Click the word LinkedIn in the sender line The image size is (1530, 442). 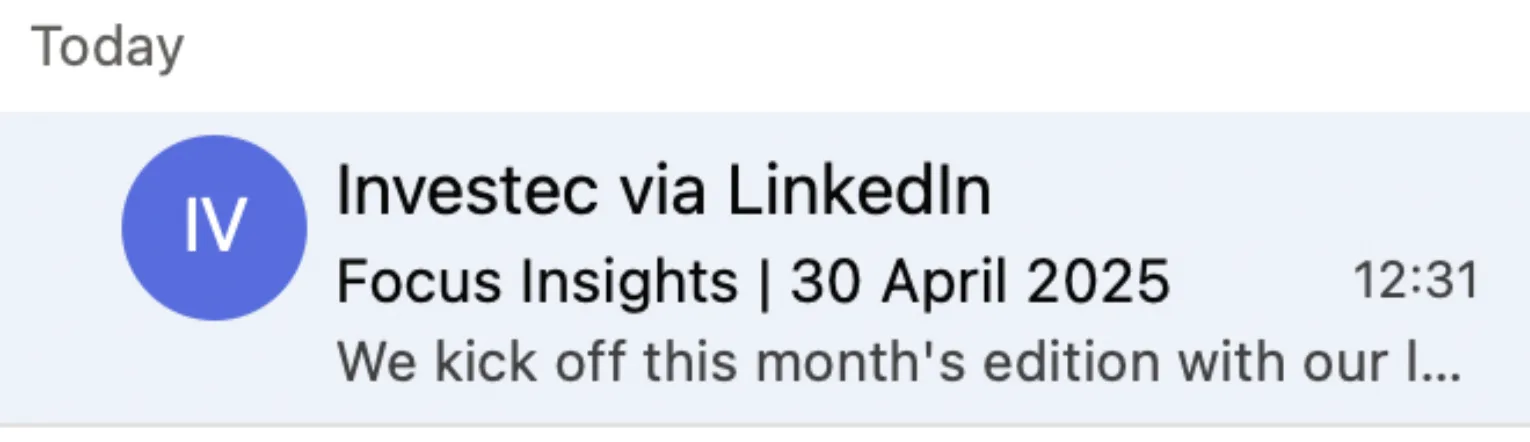point(858,191)
